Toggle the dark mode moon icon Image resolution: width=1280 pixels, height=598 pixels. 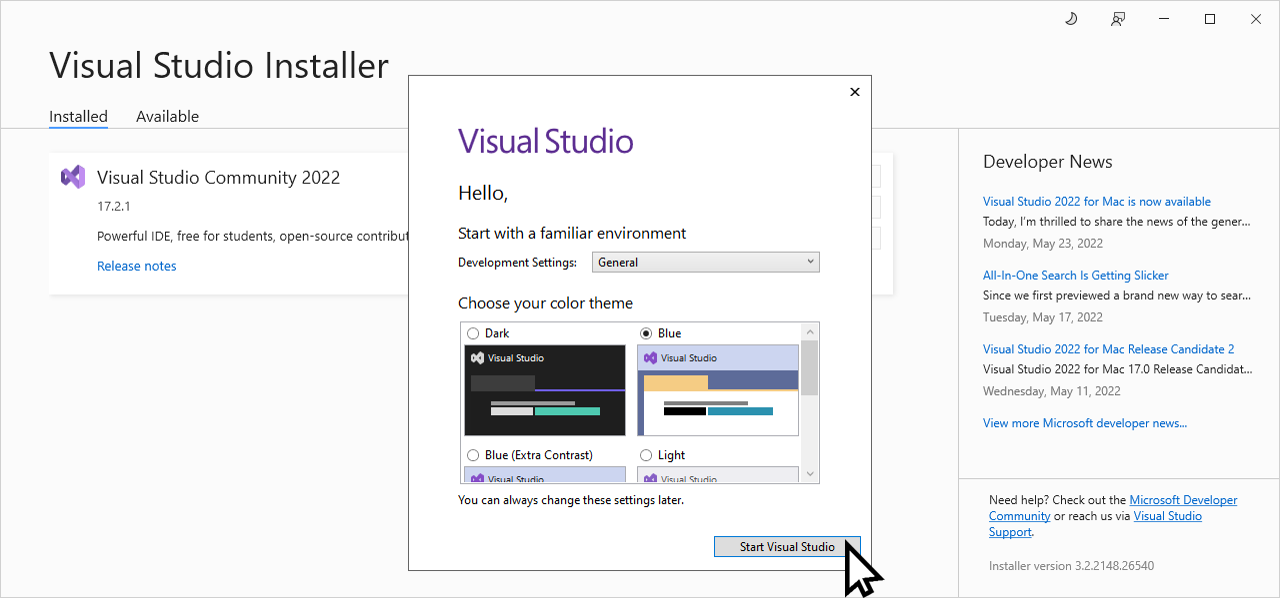(1071, 19)
